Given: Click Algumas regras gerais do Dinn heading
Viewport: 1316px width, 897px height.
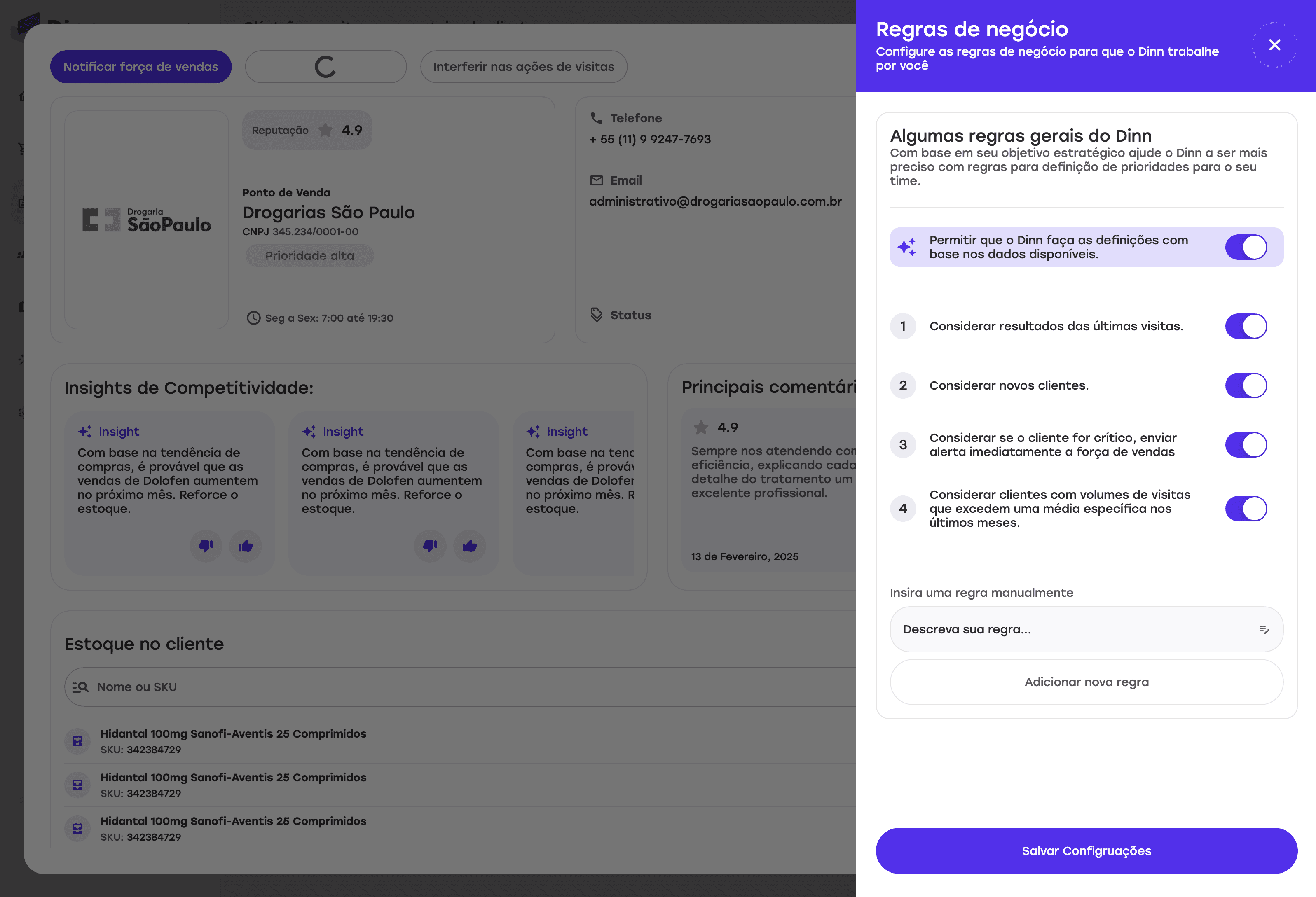Looking at the screenshot, I should point(1021,136).
